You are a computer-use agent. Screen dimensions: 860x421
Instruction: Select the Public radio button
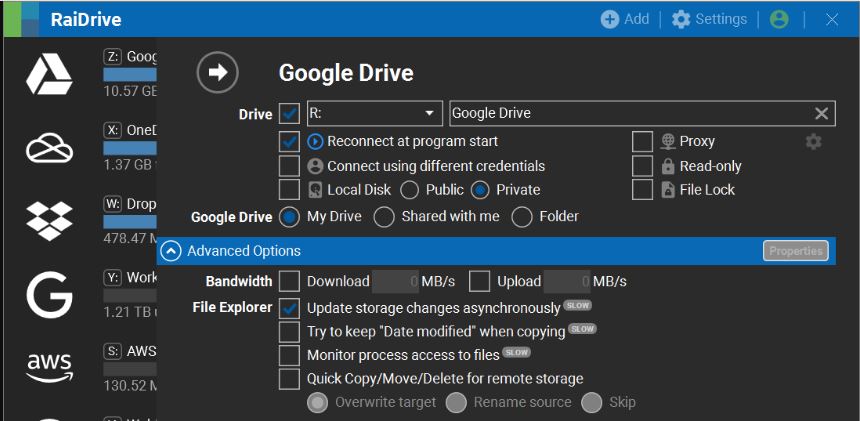pyautogui.click(x=410, y=190)
